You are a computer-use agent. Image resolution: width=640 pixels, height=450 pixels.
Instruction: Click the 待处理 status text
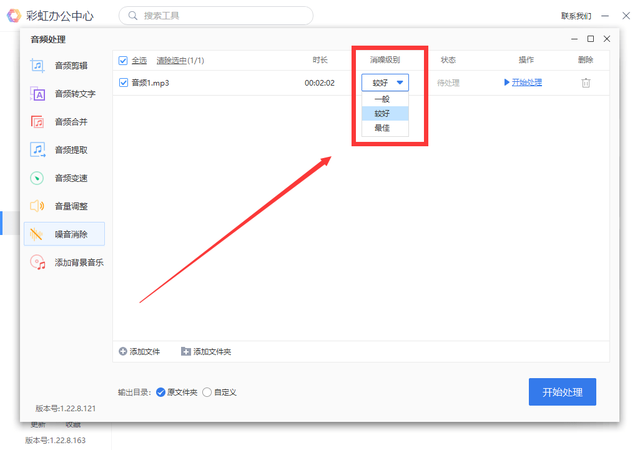pos(448,83)
